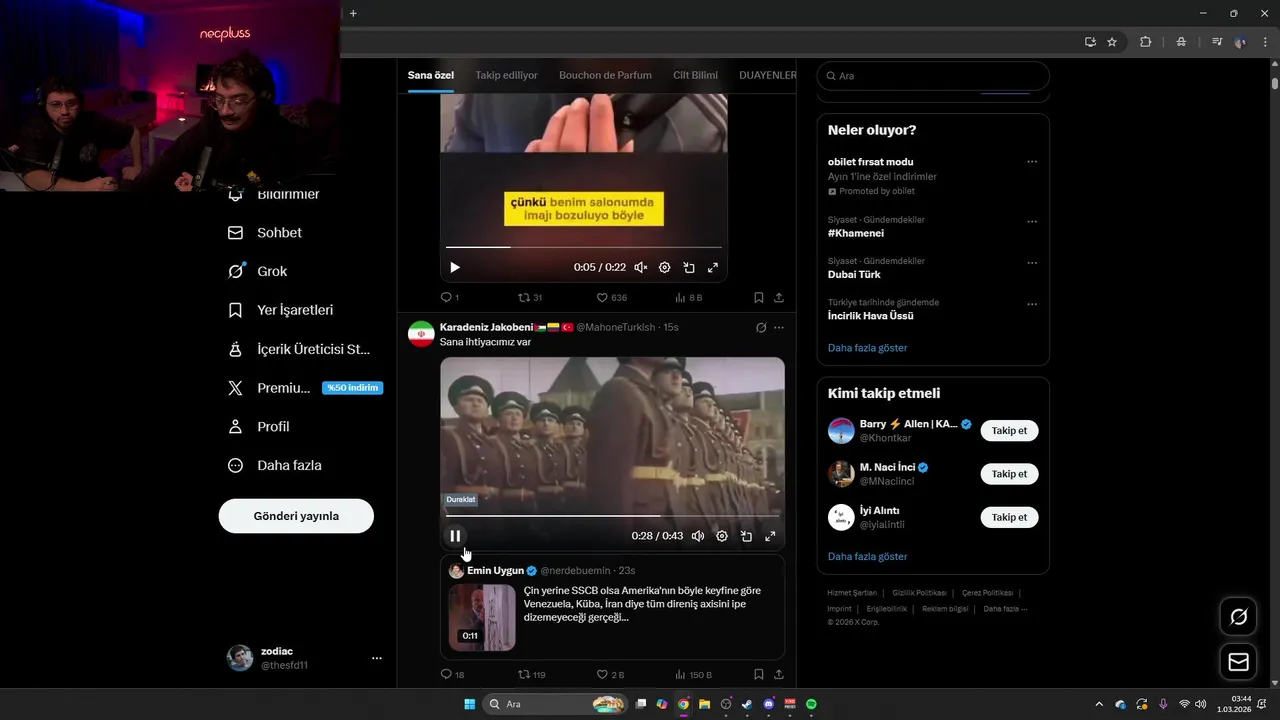Make the parade video fullscreen
1280x720 pixels.
pos(770,536)
